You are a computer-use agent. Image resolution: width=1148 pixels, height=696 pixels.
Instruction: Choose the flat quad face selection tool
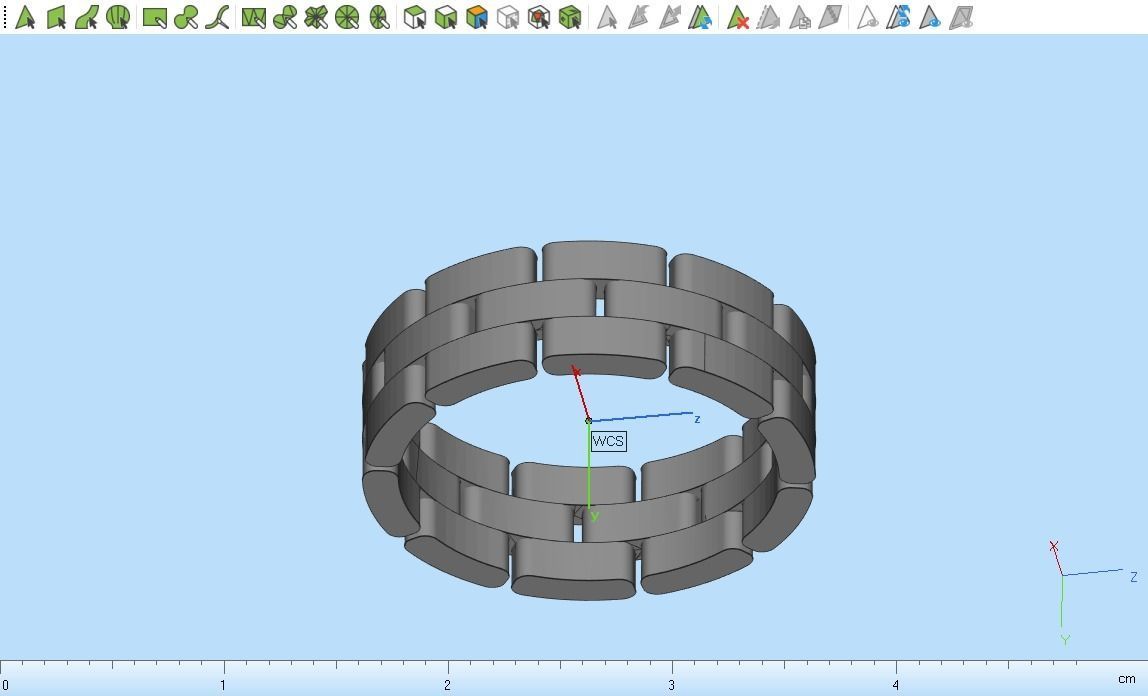pos(56,17)
